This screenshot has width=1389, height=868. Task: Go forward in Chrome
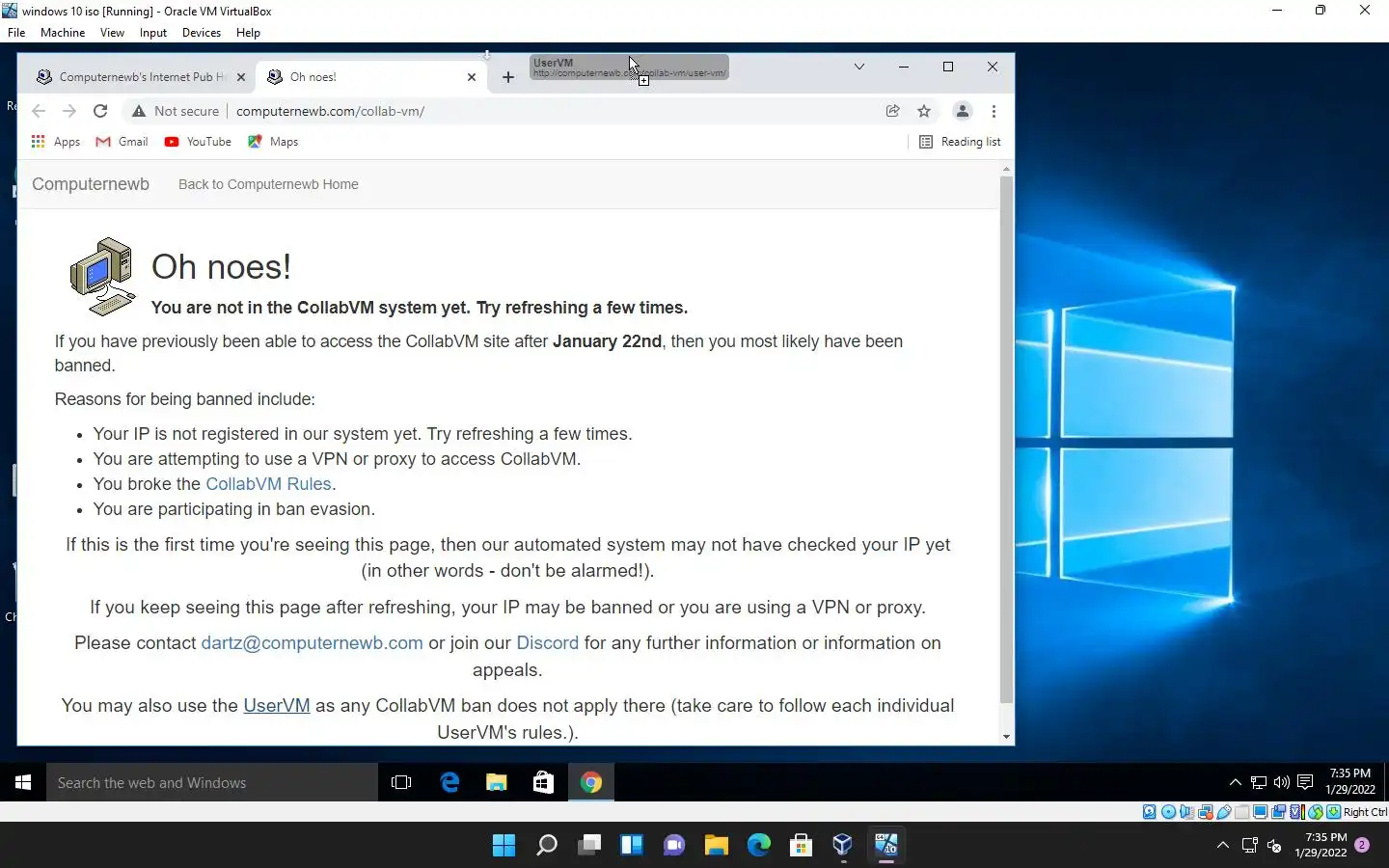[x=69, y=111]
